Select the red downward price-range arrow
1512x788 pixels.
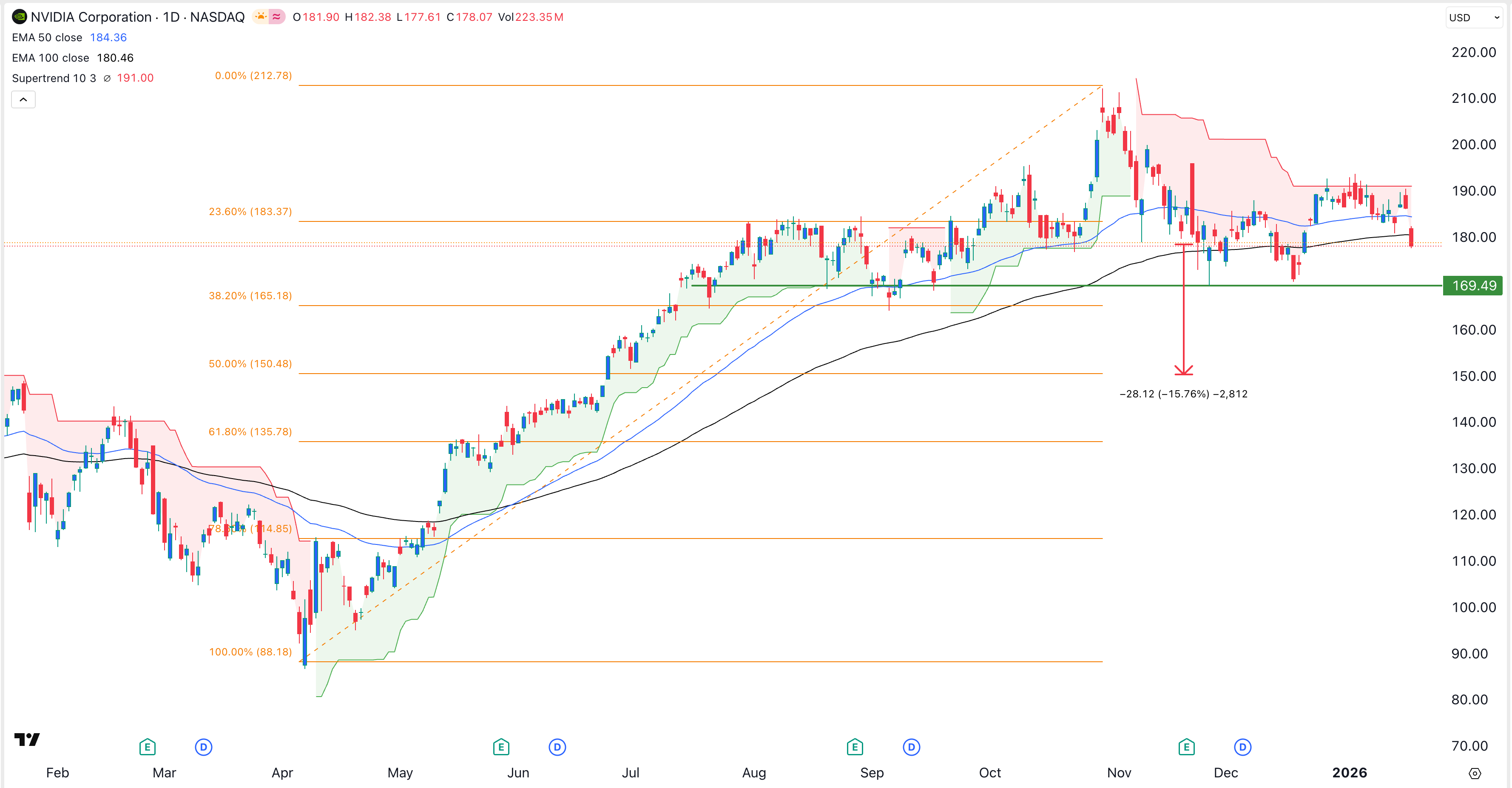tap(1183, 309)
